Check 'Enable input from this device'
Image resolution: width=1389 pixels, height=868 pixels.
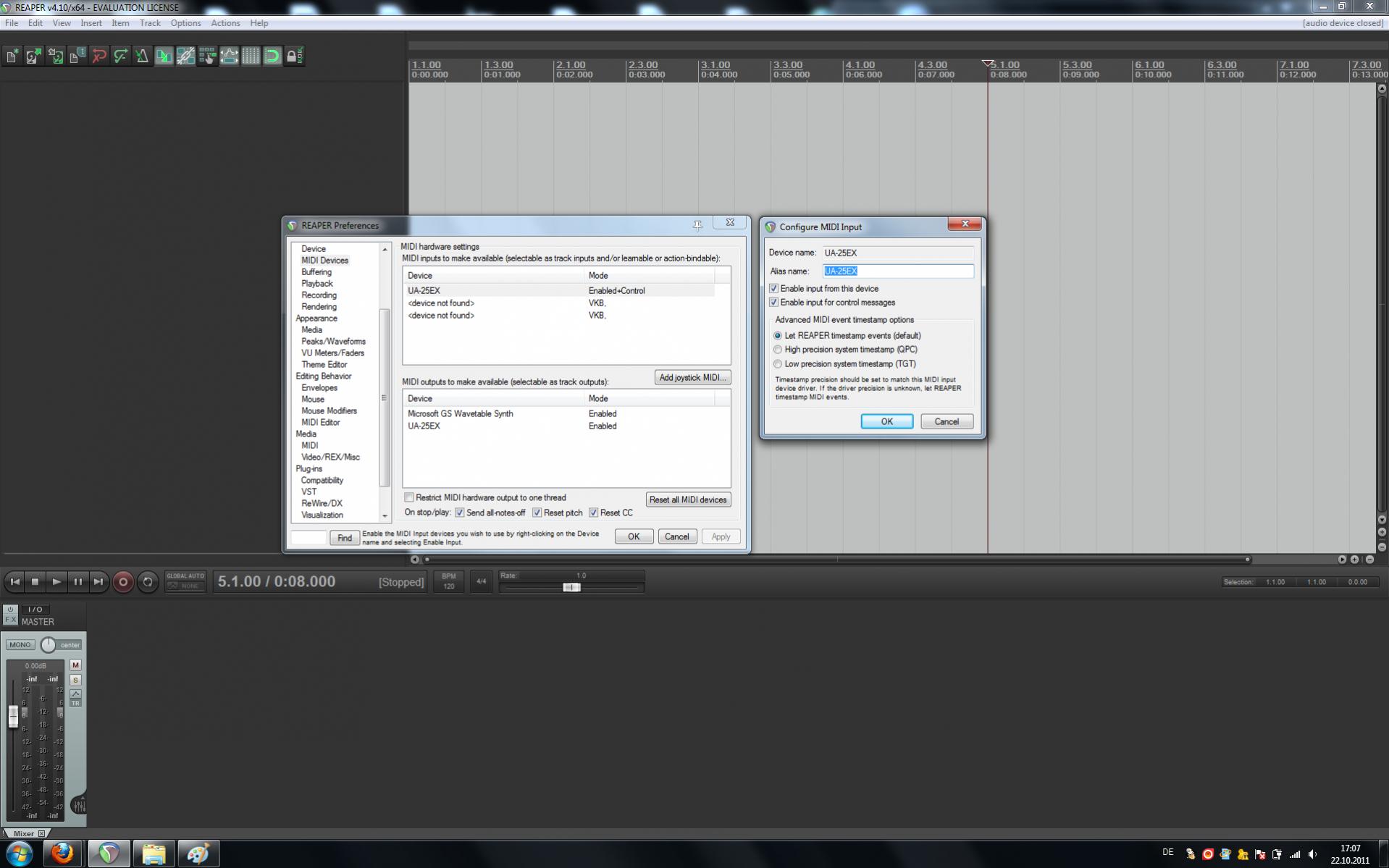[x=773, y=288]
